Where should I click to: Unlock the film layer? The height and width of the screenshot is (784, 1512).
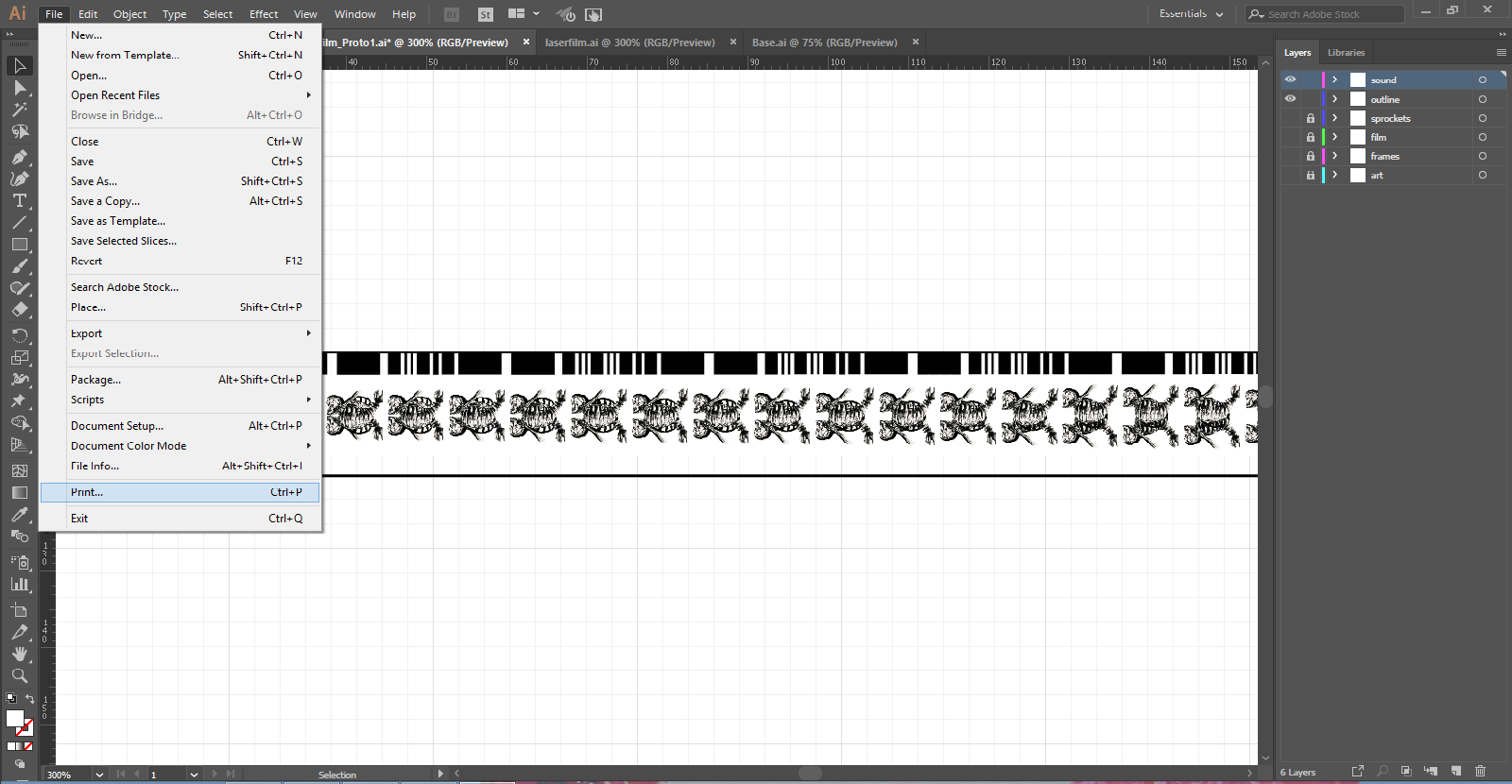pos(1311,137)
